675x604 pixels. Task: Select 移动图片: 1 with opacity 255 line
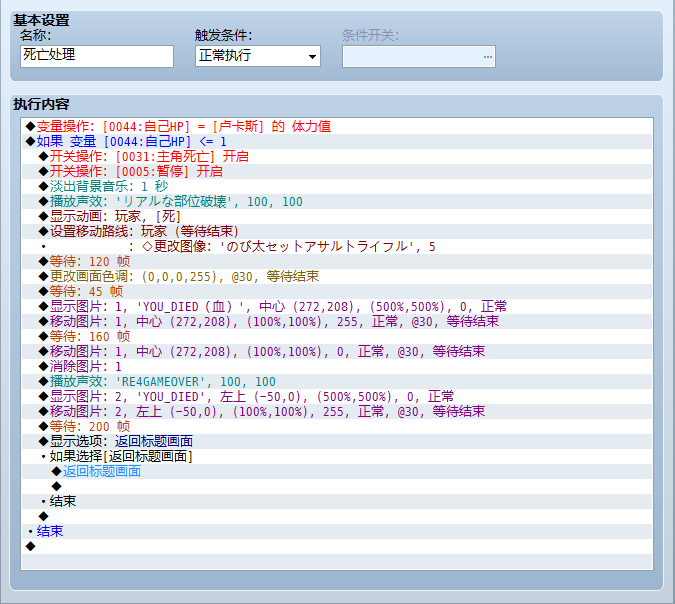[337, 322]
